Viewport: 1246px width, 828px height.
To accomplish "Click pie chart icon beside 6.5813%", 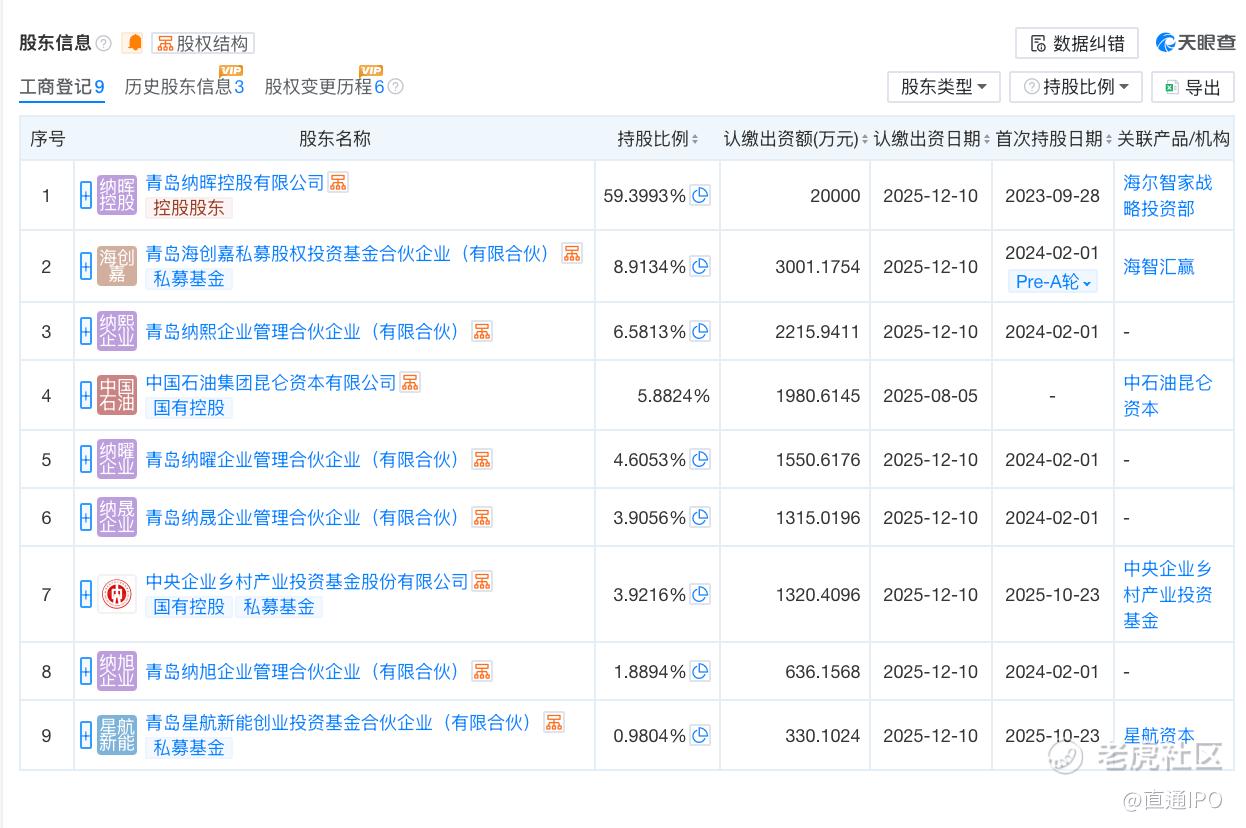I will 700,331.
